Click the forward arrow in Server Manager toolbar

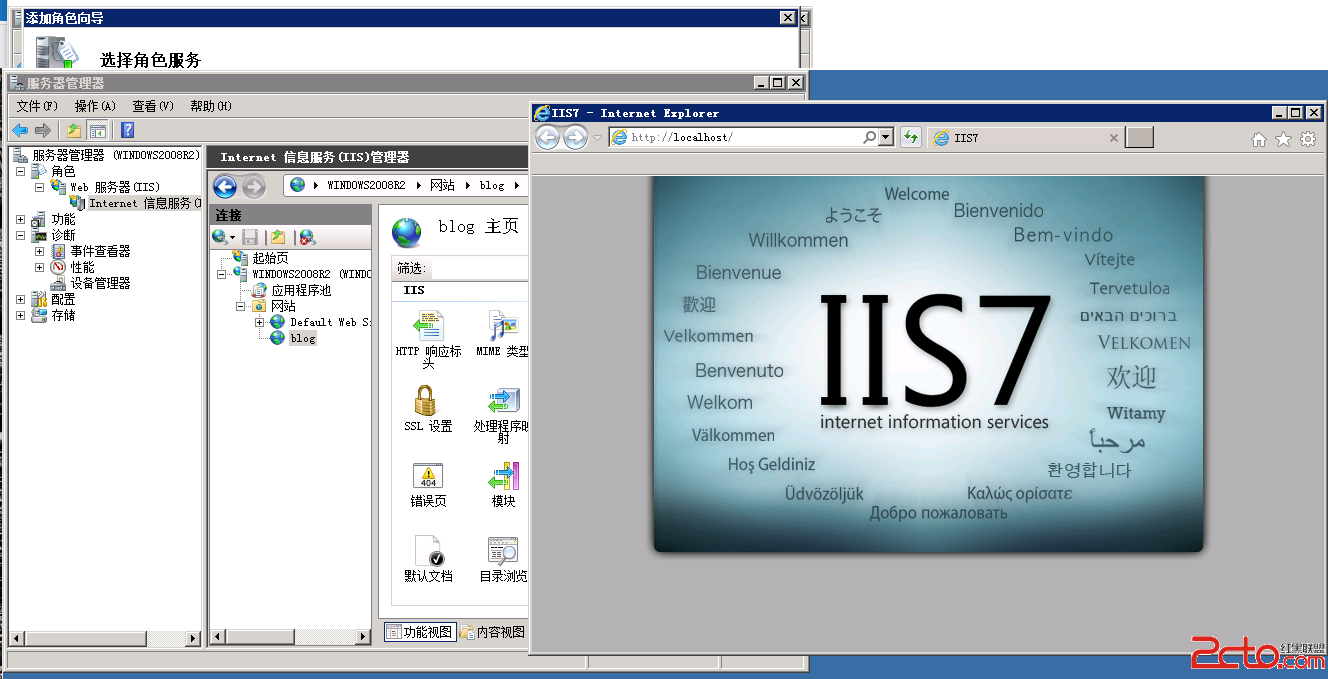[x=42, y=130]
